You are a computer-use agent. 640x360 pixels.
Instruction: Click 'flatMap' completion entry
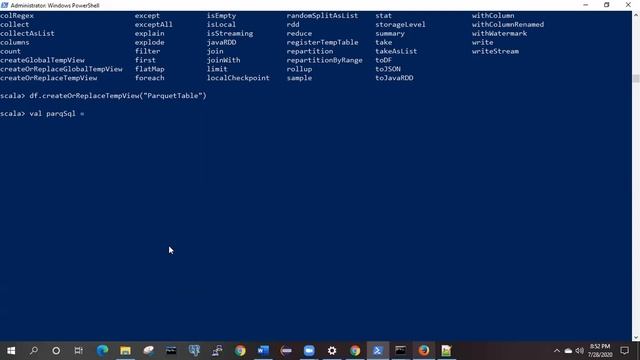[150, 69]
